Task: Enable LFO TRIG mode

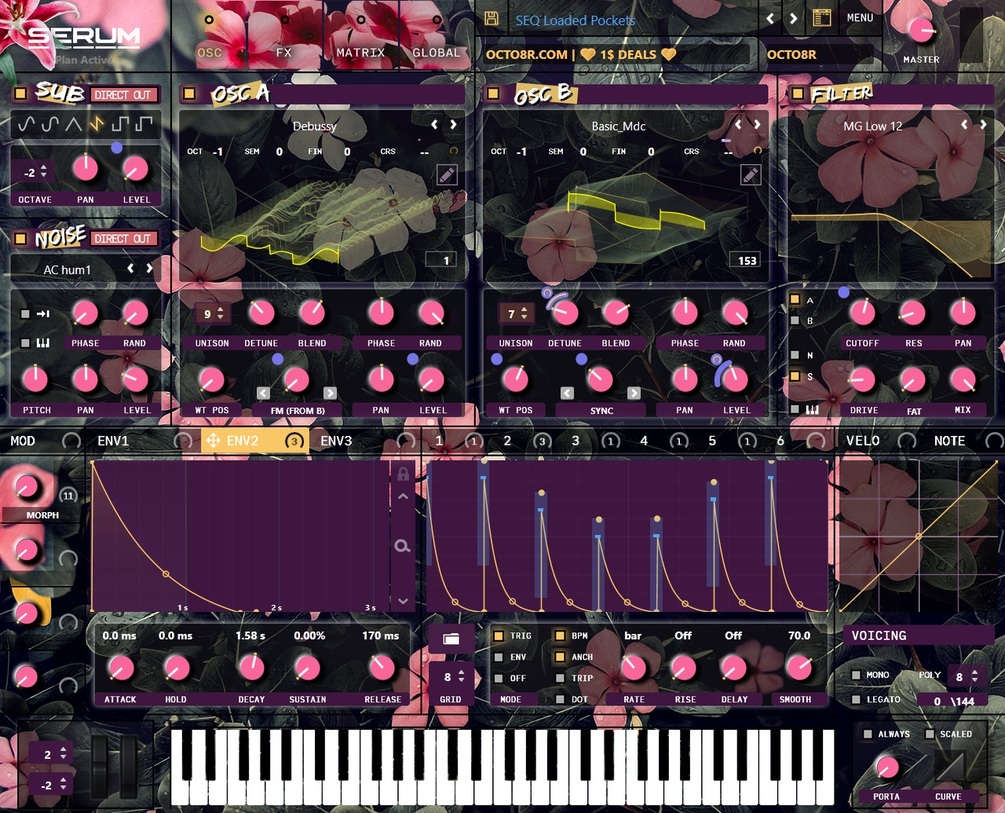Action: (x=498, y=636)
